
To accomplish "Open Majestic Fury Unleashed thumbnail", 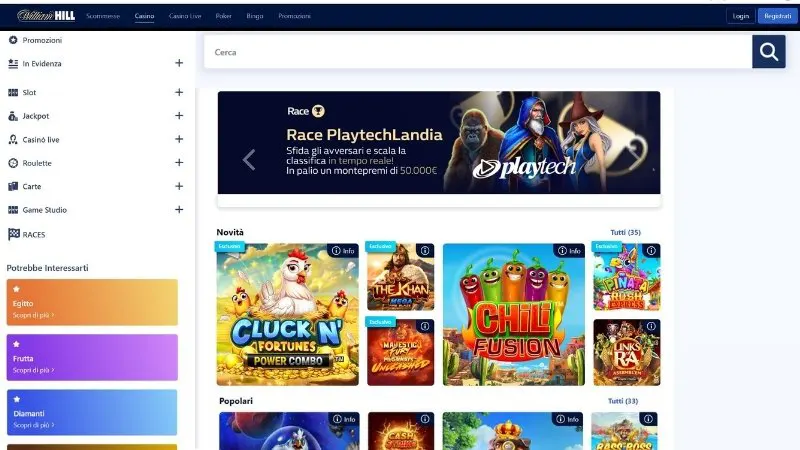I will 401,352.
